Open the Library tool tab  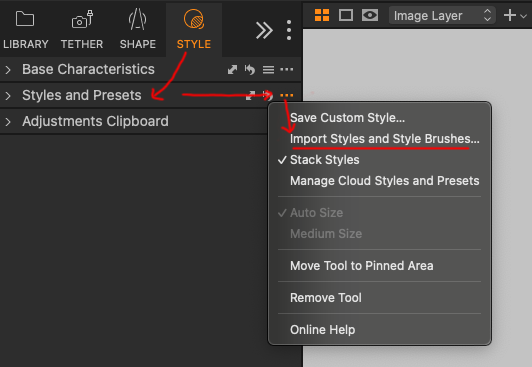click(25, 30)
